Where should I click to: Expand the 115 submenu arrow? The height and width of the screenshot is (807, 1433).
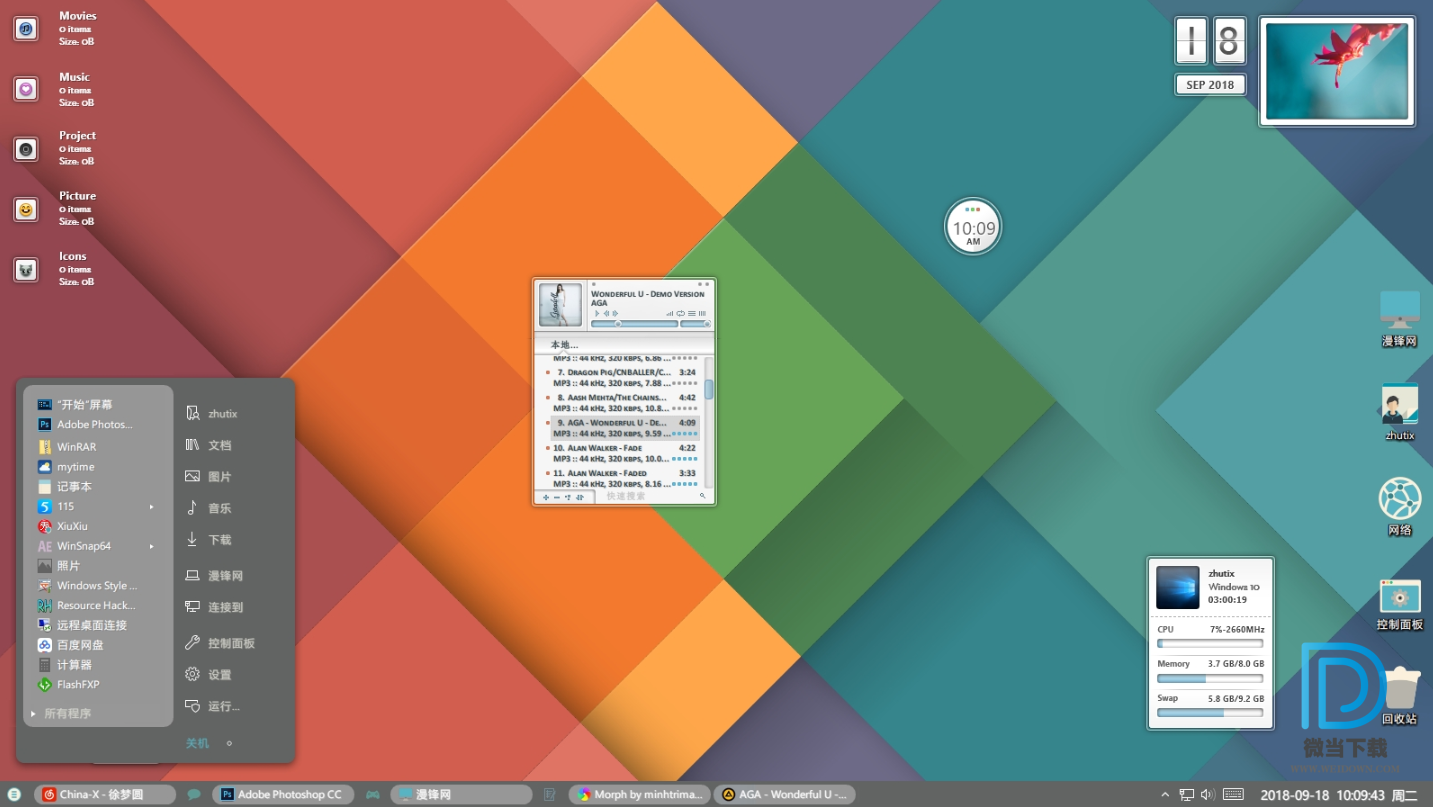coord(152,506)
